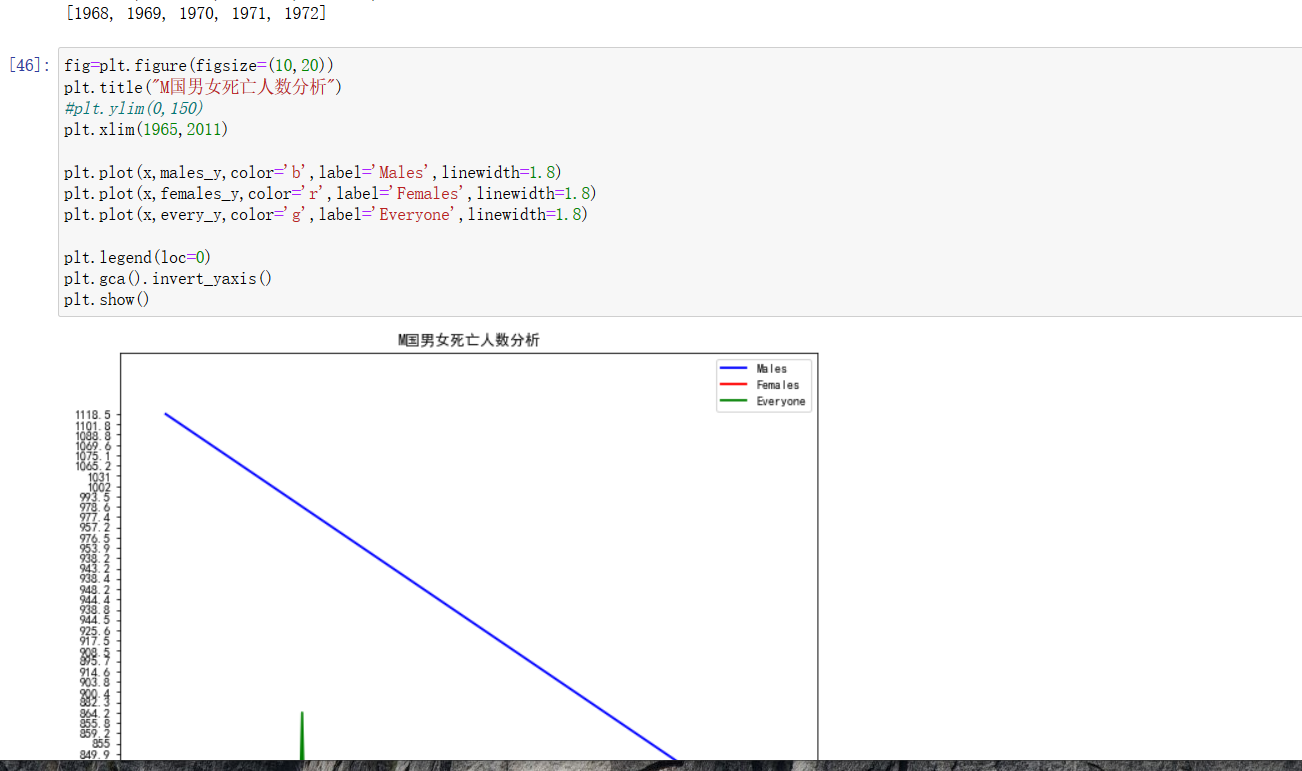Click the plt.show() code line
Screen dimensions: 1302x771
point(106,299)
